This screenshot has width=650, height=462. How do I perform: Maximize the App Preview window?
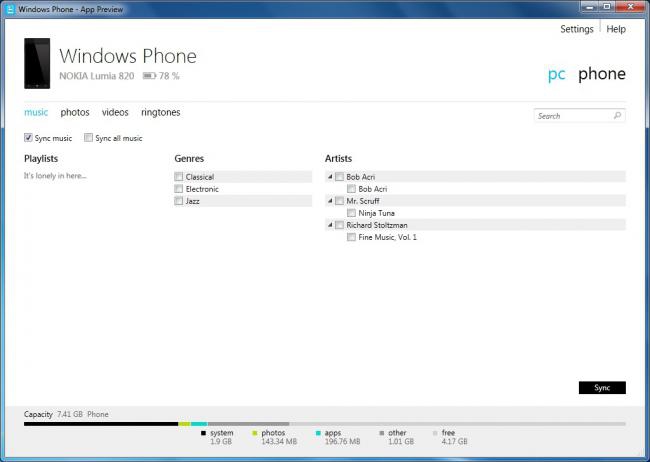pos(607,7)
